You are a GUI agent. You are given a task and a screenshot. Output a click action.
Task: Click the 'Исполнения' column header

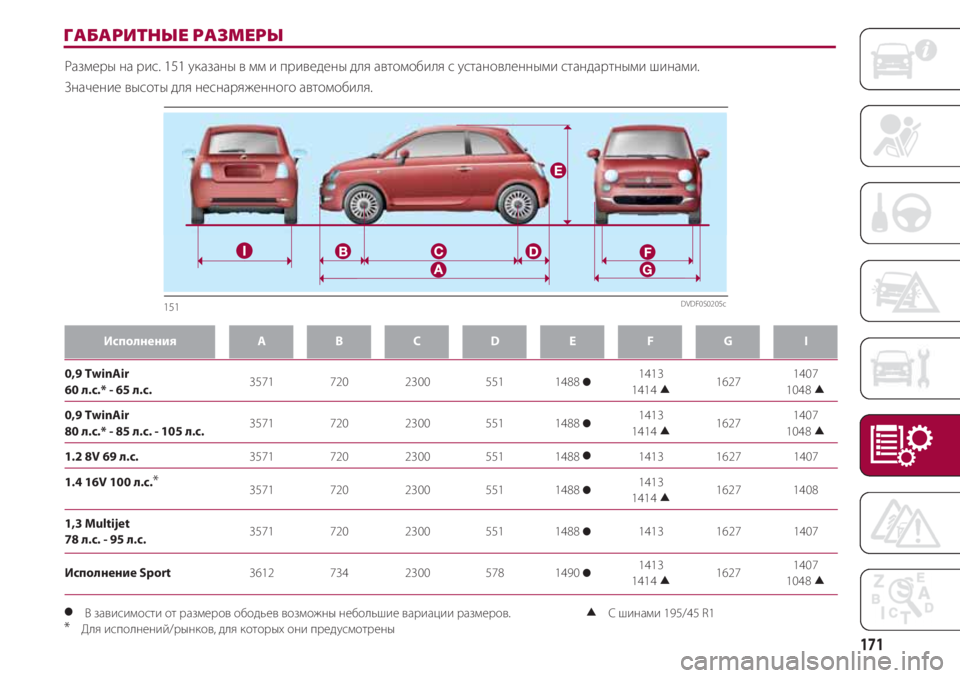[140, 341]
